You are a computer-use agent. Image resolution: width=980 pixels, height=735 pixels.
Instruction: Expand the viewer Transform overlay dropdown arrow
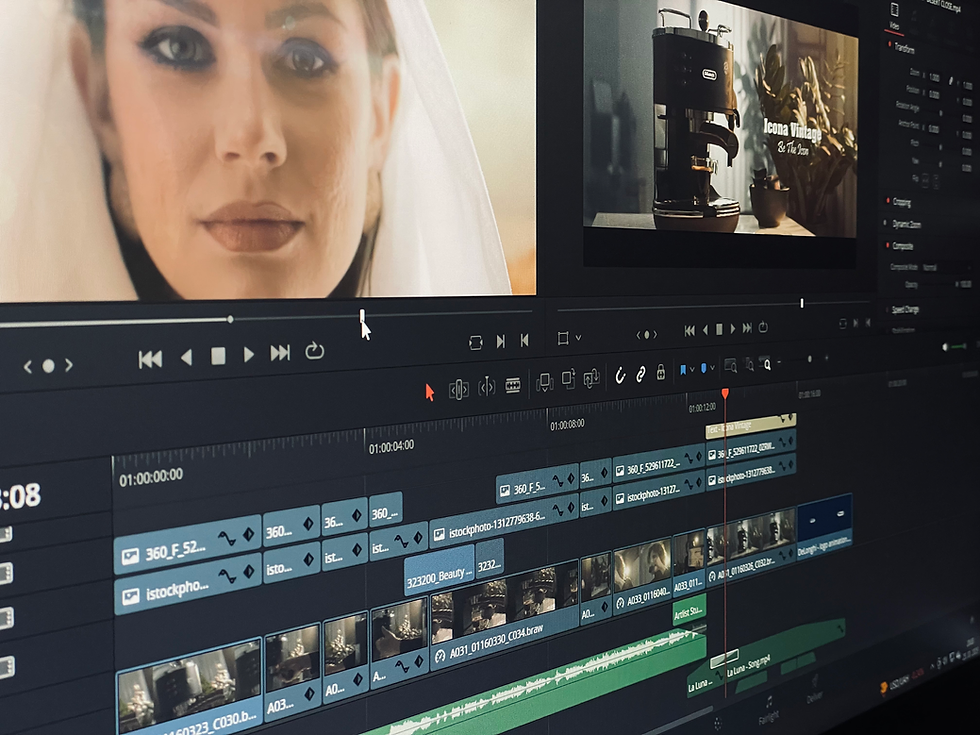pyautogui.click(x=578, y=338)
